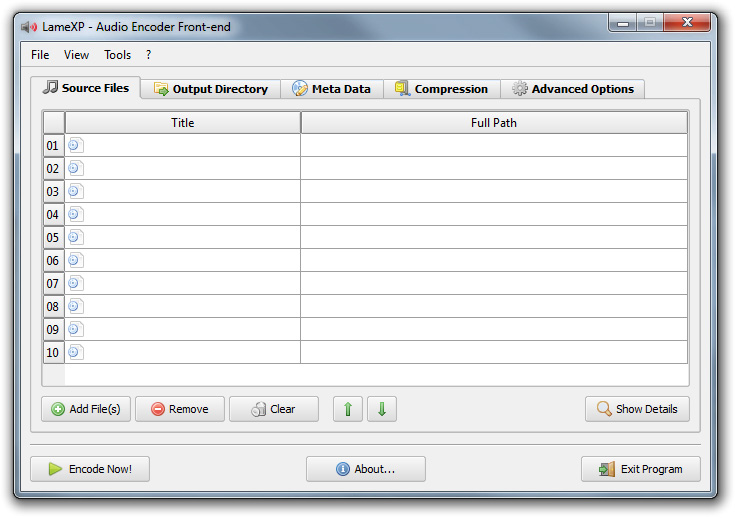Move selected file up with green arrow
Viewport: 735px width, 518px height.
(348, 409)
